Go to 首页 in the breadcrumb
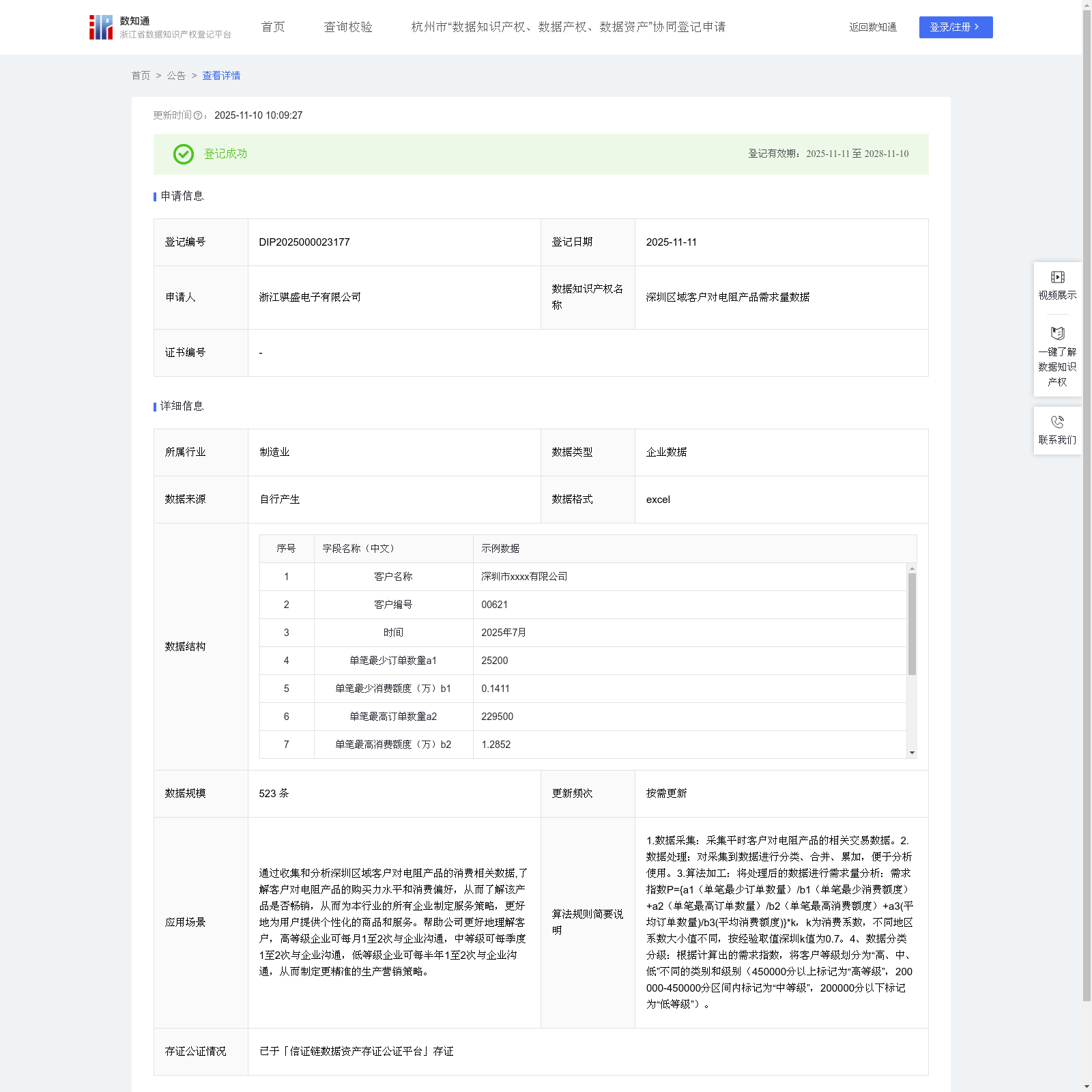The image size is (1092, 1092). (x=141, y=76)
